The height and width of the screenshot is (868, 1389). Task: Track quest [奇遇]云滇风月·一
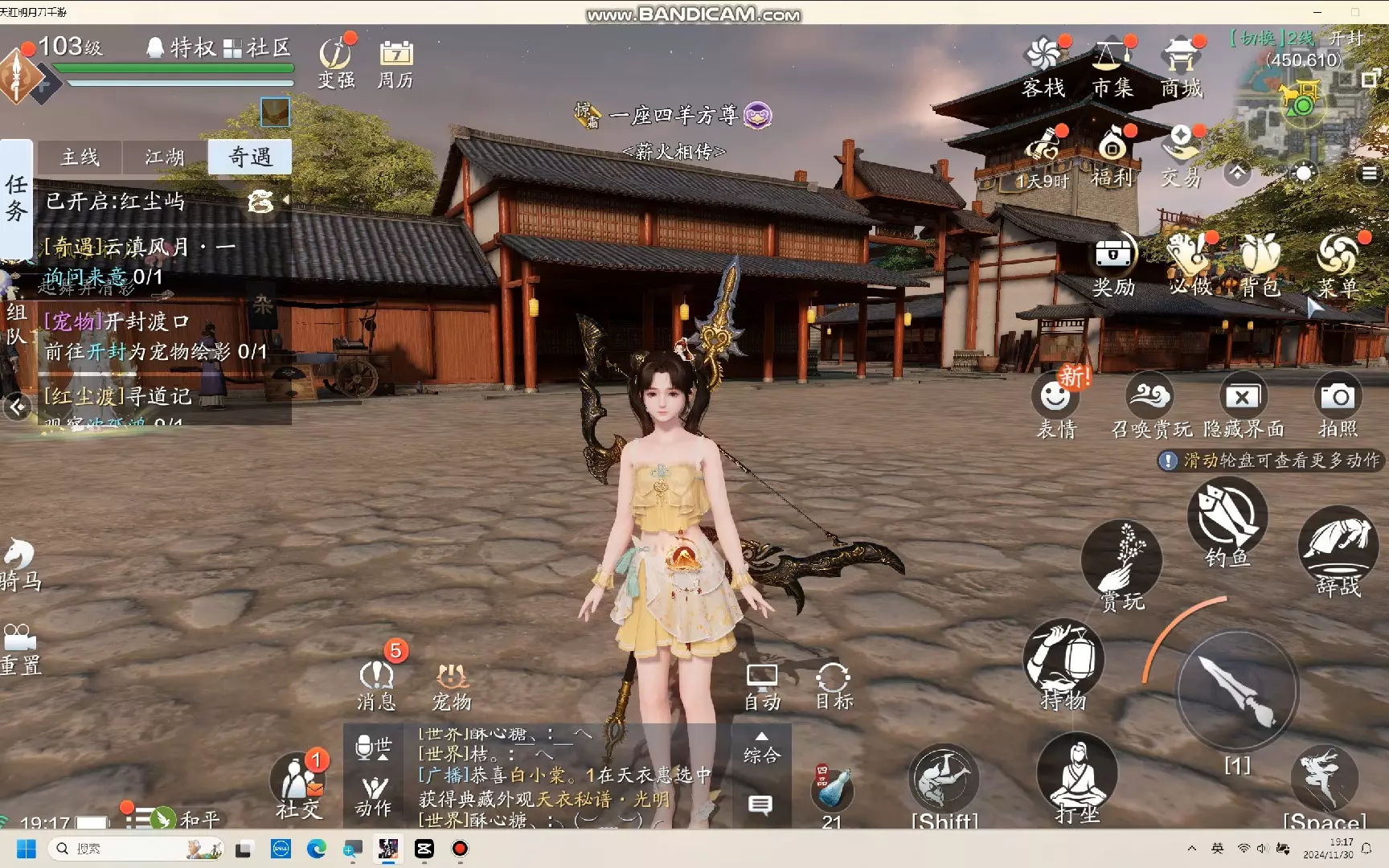(x=164, y=260)
